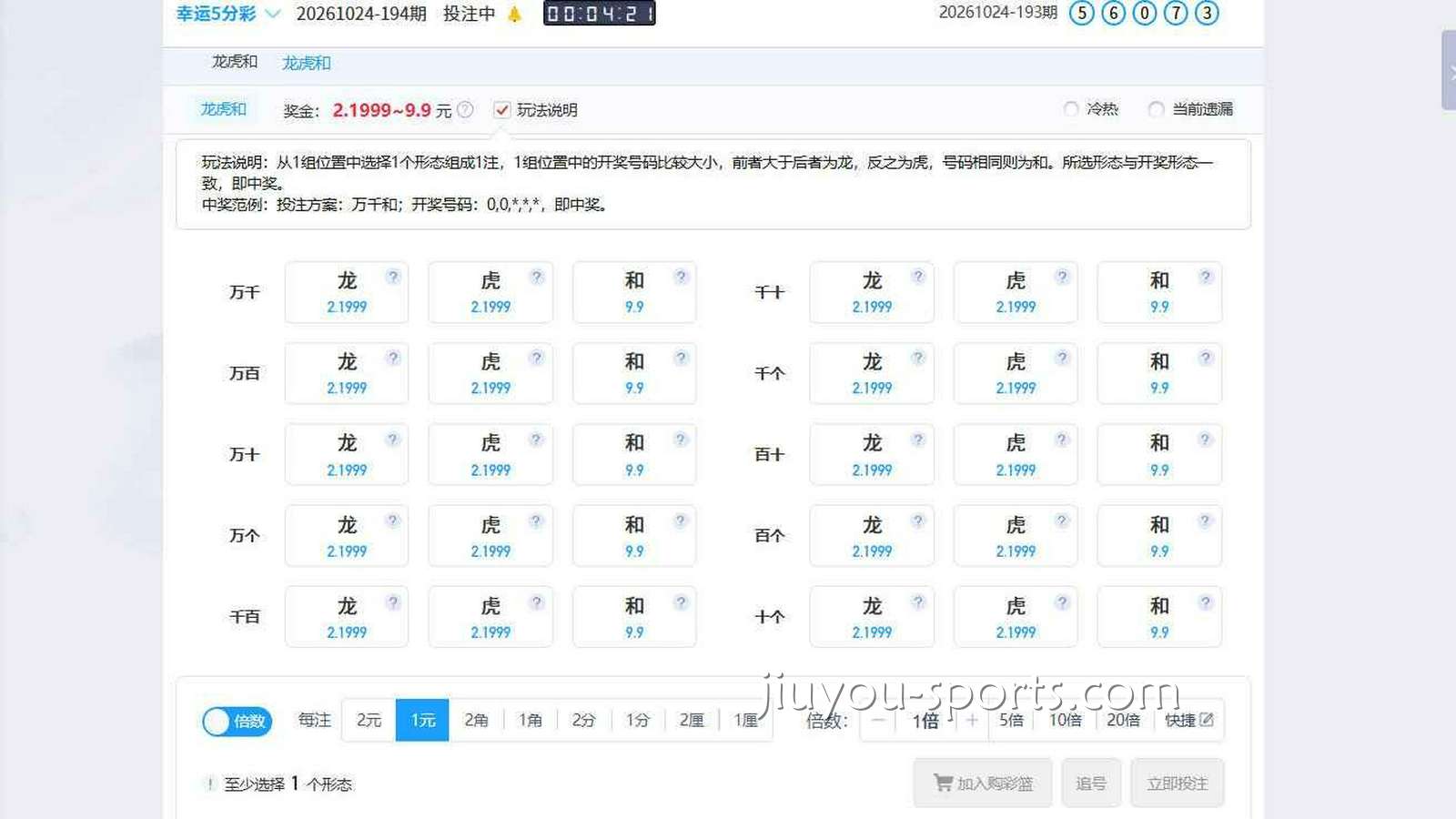Click help icon on 万千 龙 option
This screenshot has width=1456, height=819.
click(392, 277)
